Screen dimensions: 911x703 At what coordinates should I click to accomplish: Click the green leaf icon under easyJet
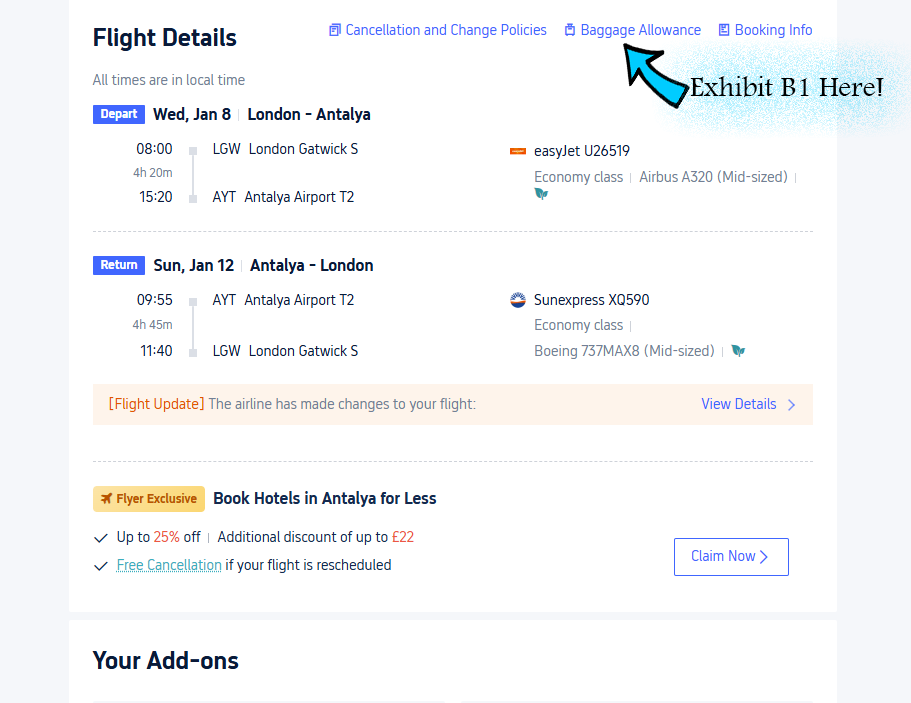(x=541, y=194)
